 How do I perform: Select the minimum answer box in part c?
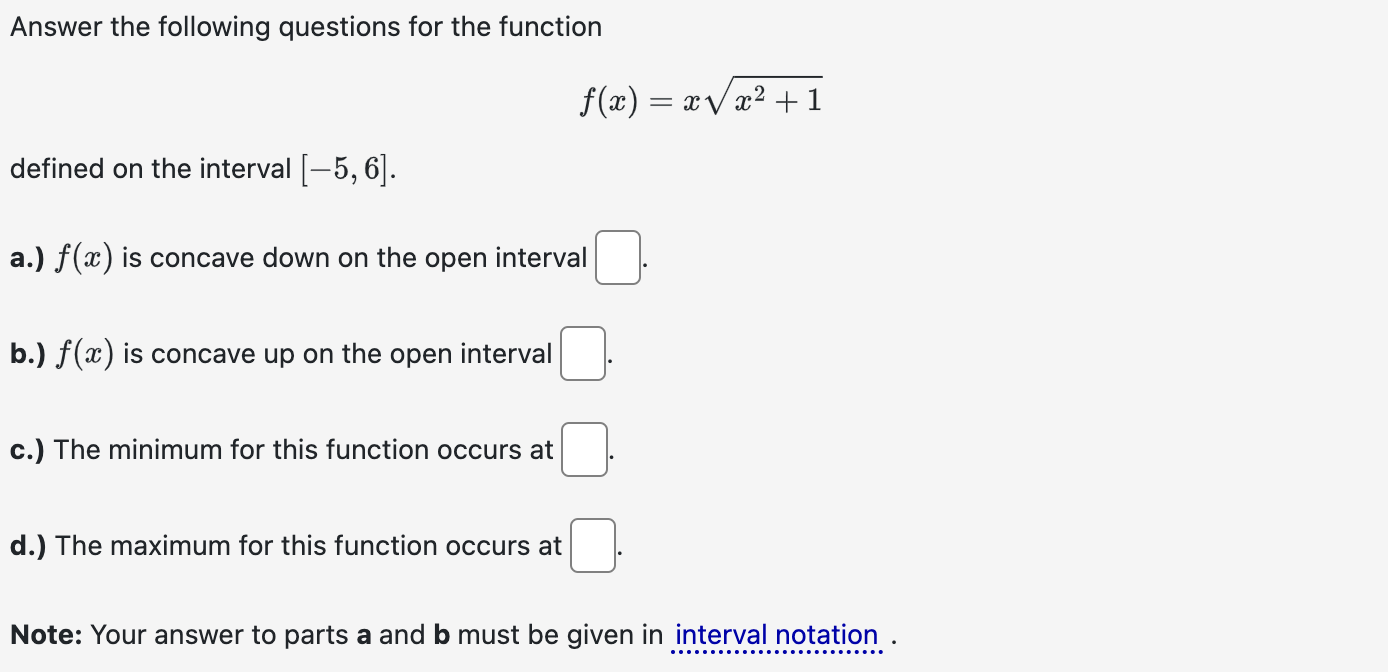(x=584, y=449)
